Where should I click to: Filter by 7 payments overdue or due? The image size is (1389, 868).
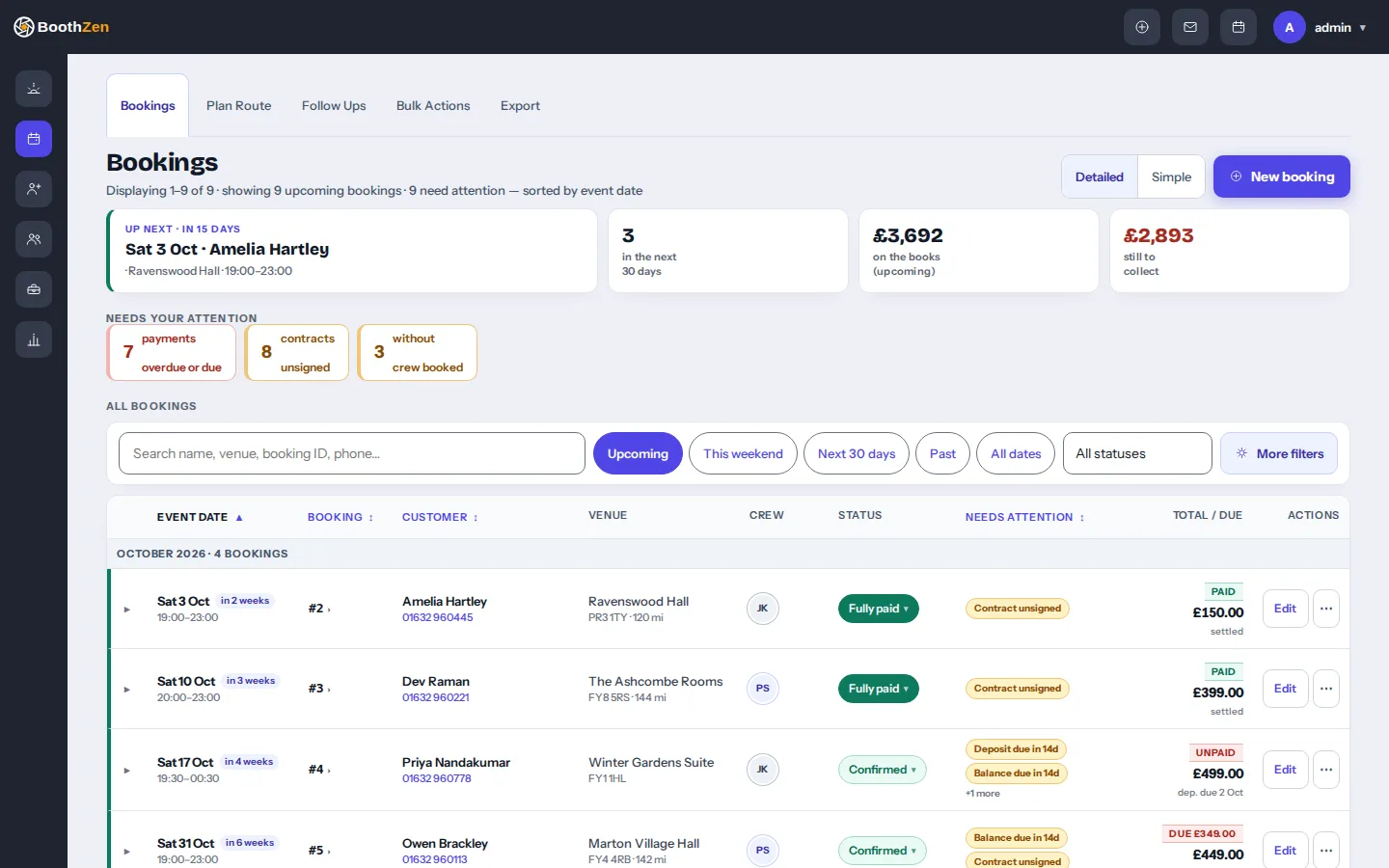[x=172, y=353]
